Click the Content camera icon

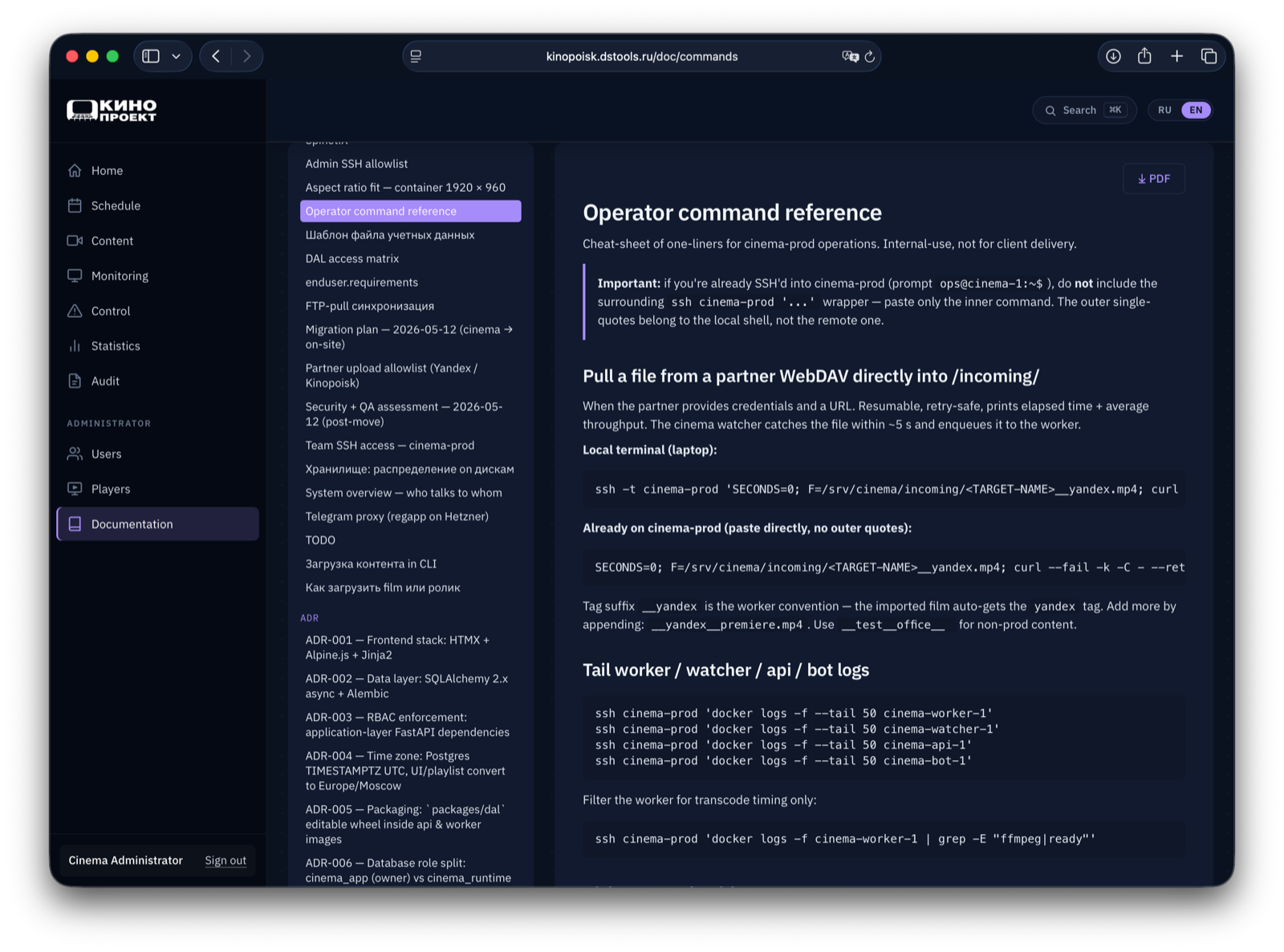pyautogui.click(x=75, y=241)
